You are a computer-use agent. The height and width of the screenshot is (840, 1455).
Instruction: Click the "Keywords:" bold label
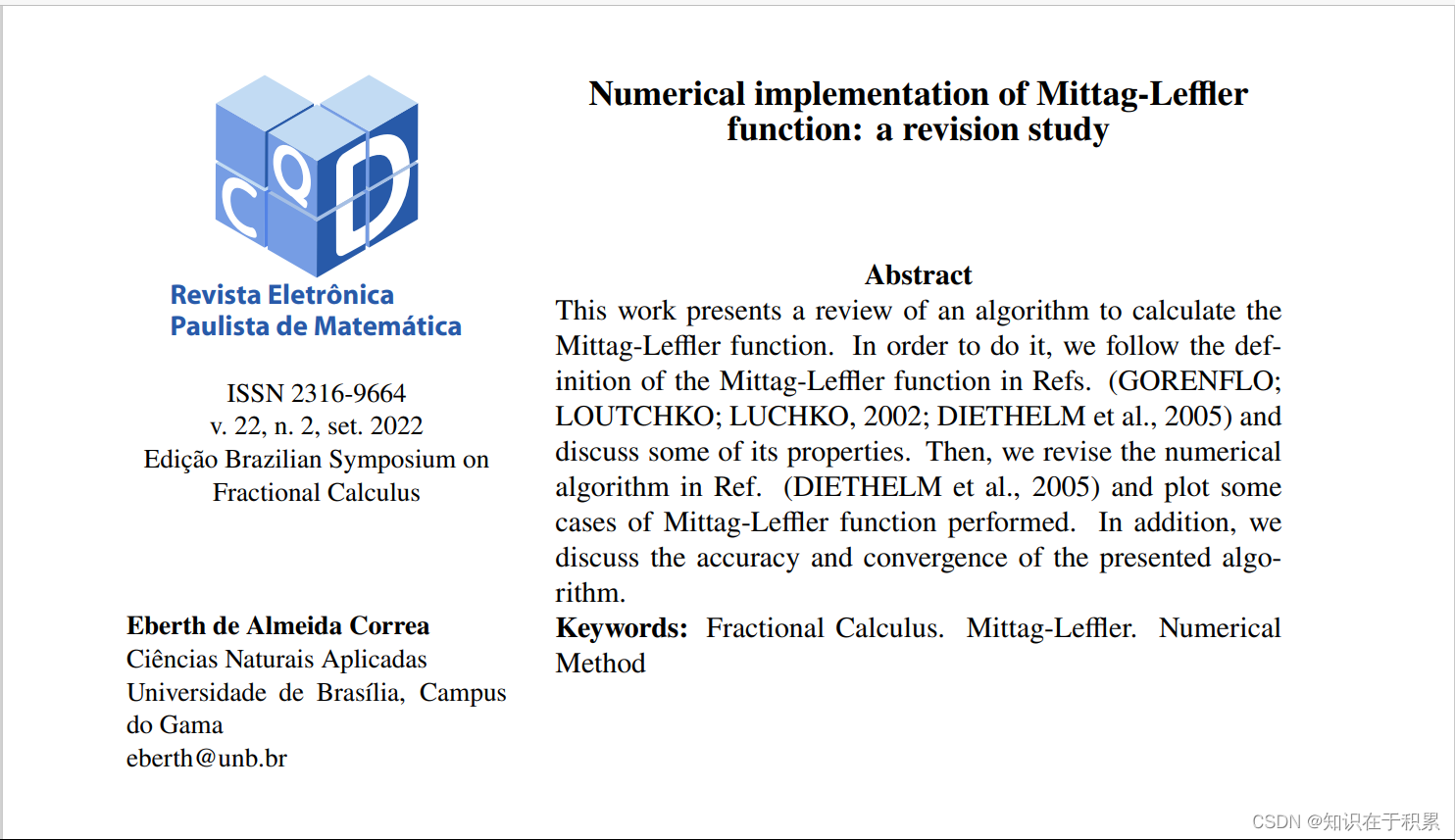pos(622,628)
